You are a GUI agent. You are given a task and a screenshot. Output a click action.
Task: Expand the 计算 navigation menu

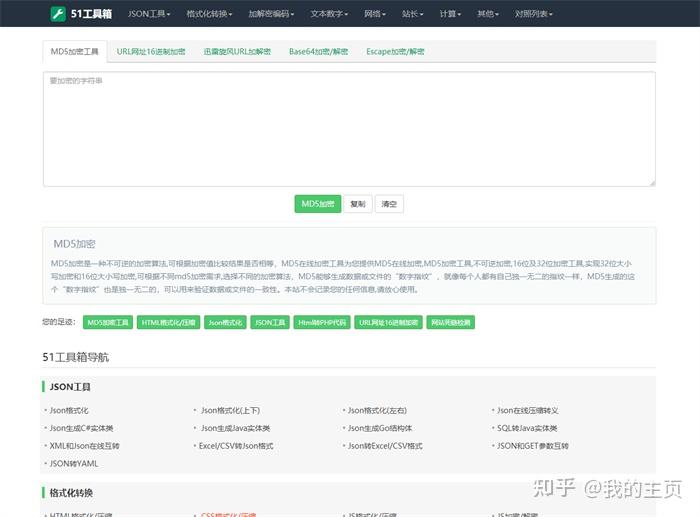[x=450, y=14]
